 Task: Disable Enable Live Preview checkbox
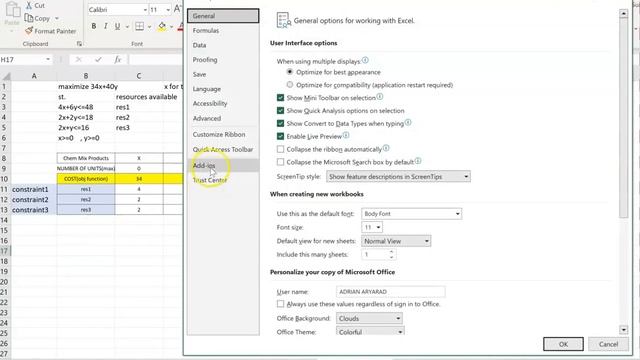(x=280, y=136)
